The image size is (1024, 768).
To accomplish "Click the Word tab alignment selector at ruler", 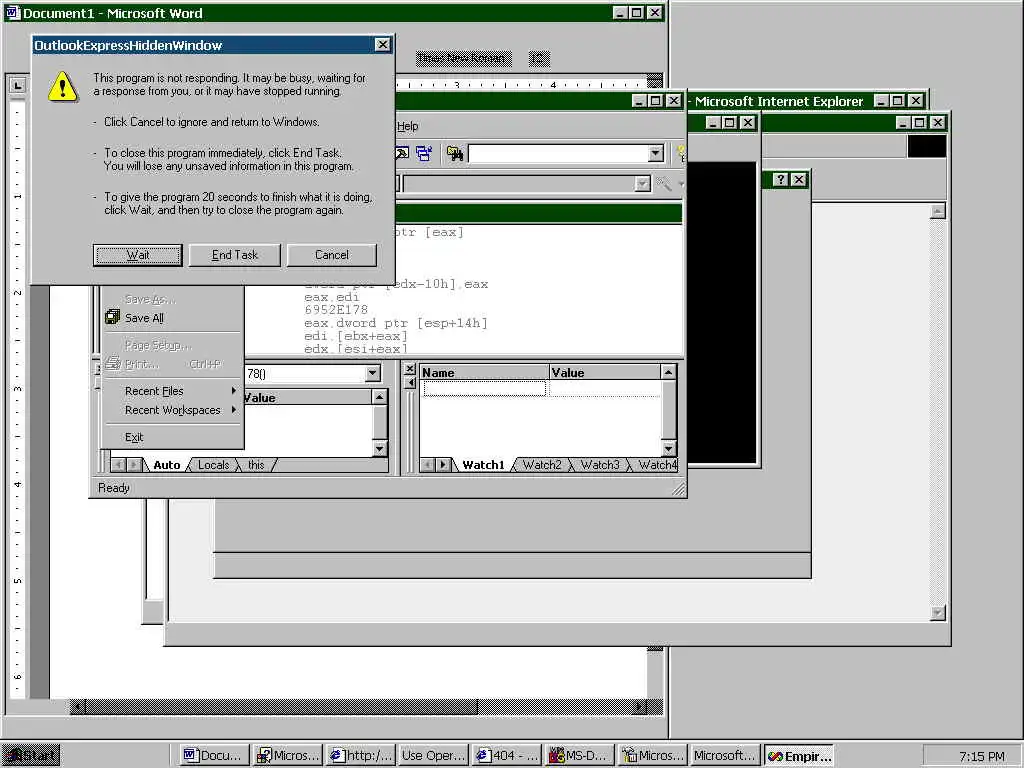I will point(18,86).
